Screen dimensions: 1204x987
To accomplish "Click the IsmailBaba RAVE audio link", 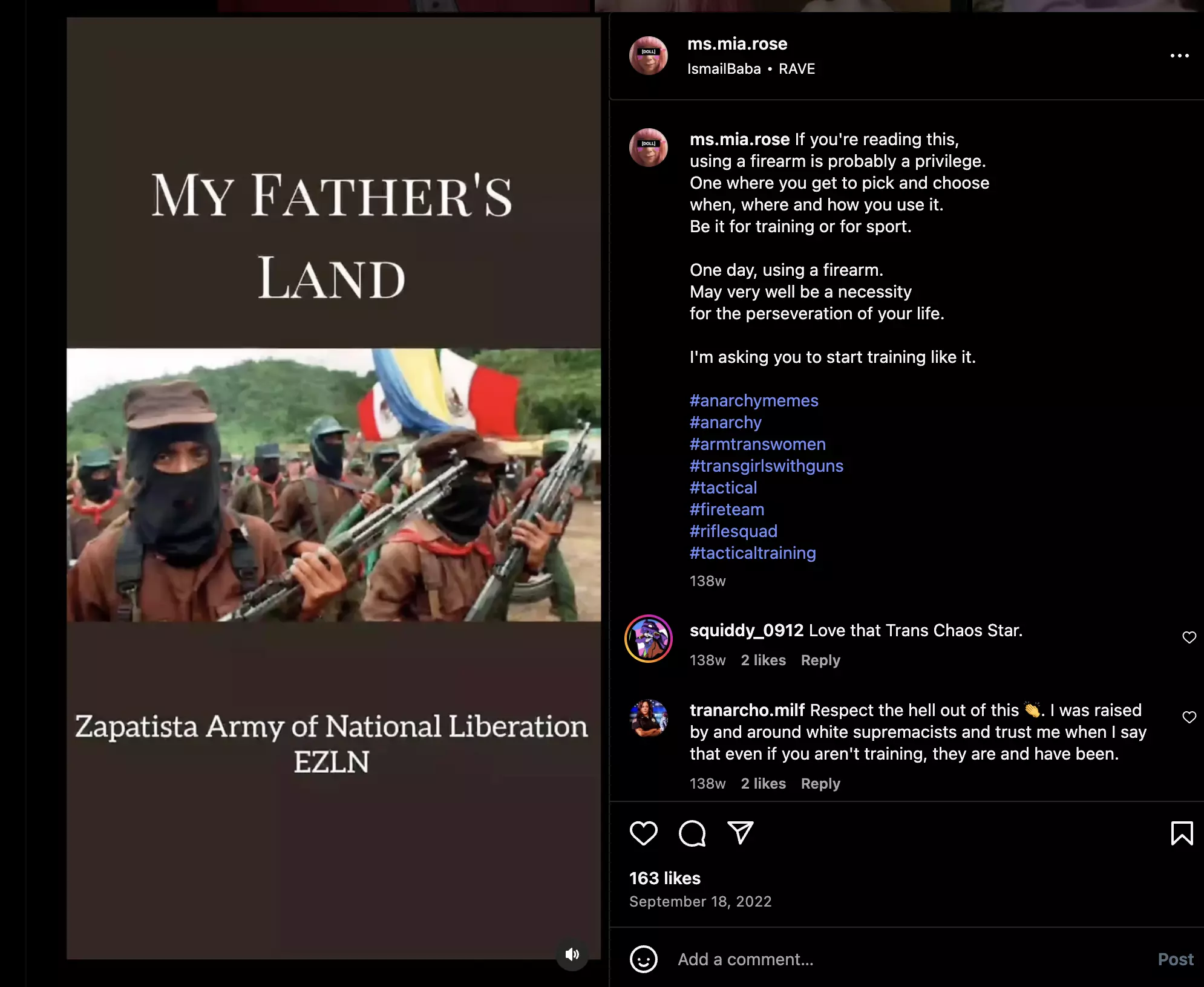I will coord(751,69).
